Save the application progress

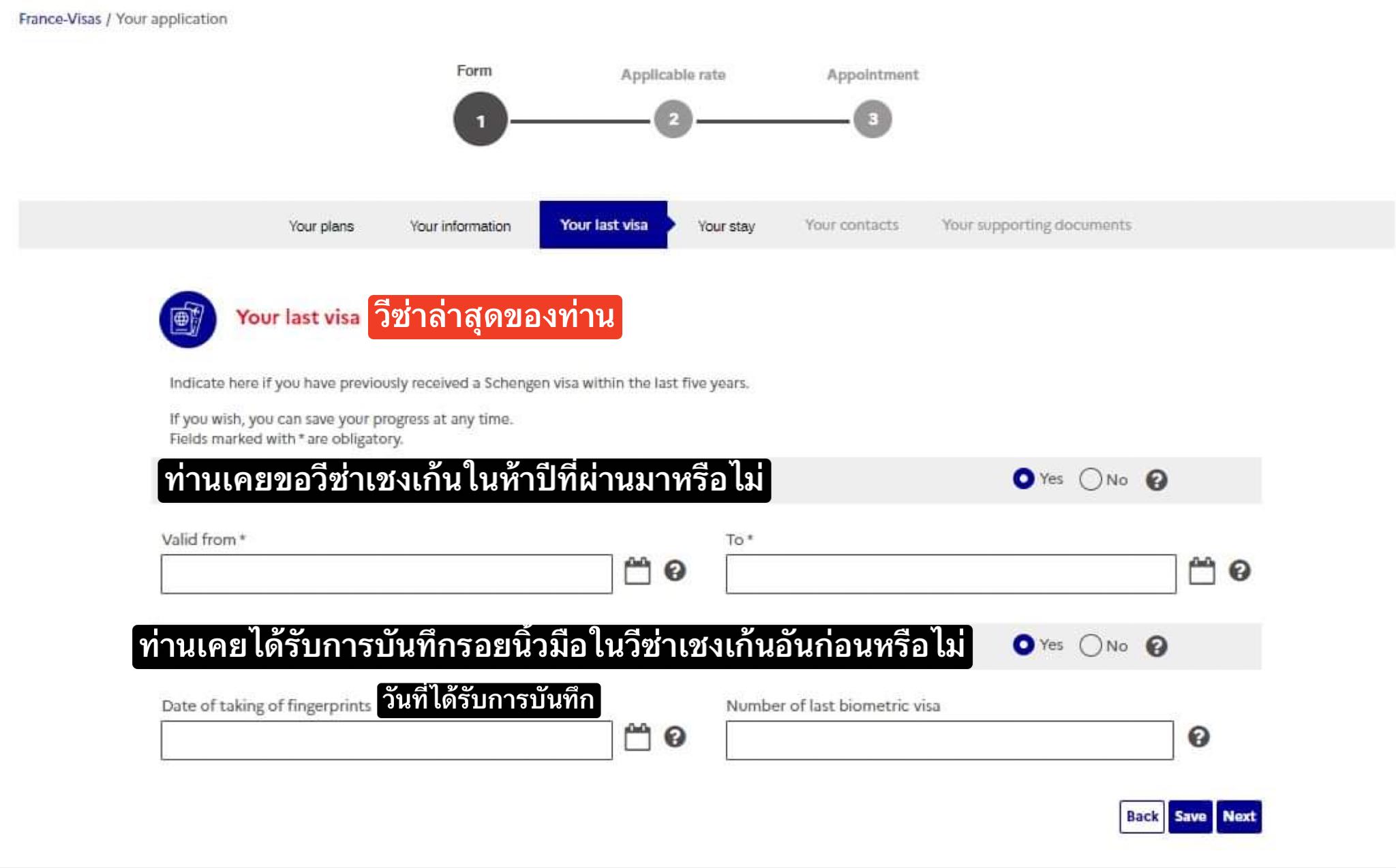coord(1190,816)
